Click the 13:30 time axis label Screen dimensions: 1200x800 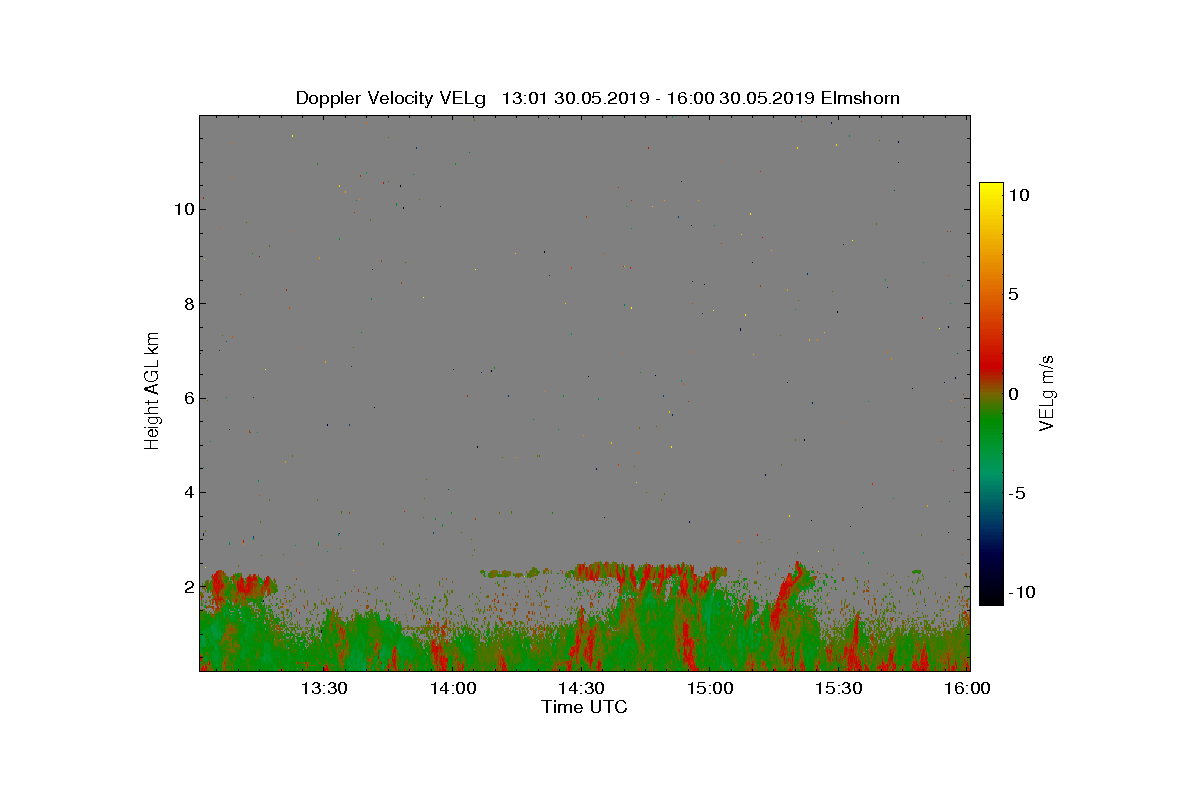(x=324, y=689)
